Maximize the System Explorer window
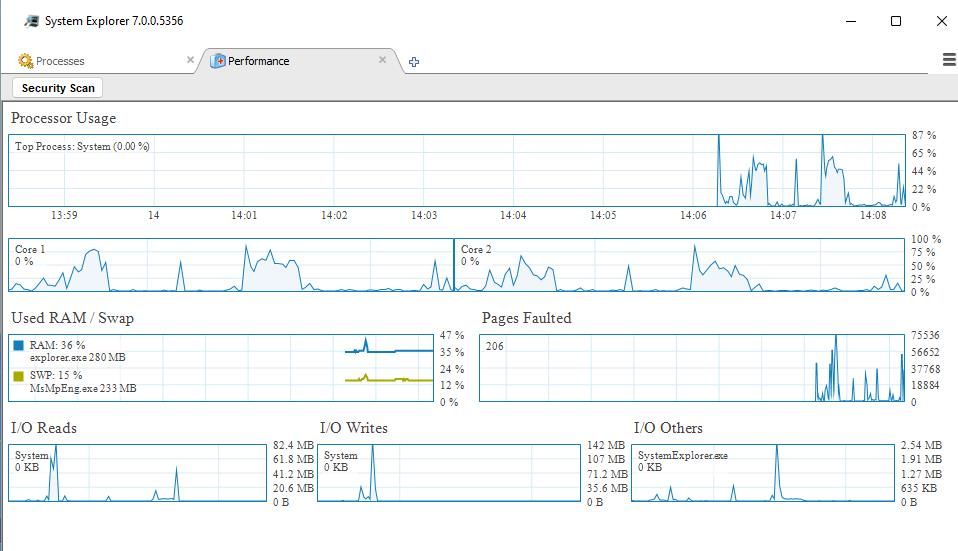Image resolution: width=958 pixels, height=551 pixels. (x=896, y=21)
